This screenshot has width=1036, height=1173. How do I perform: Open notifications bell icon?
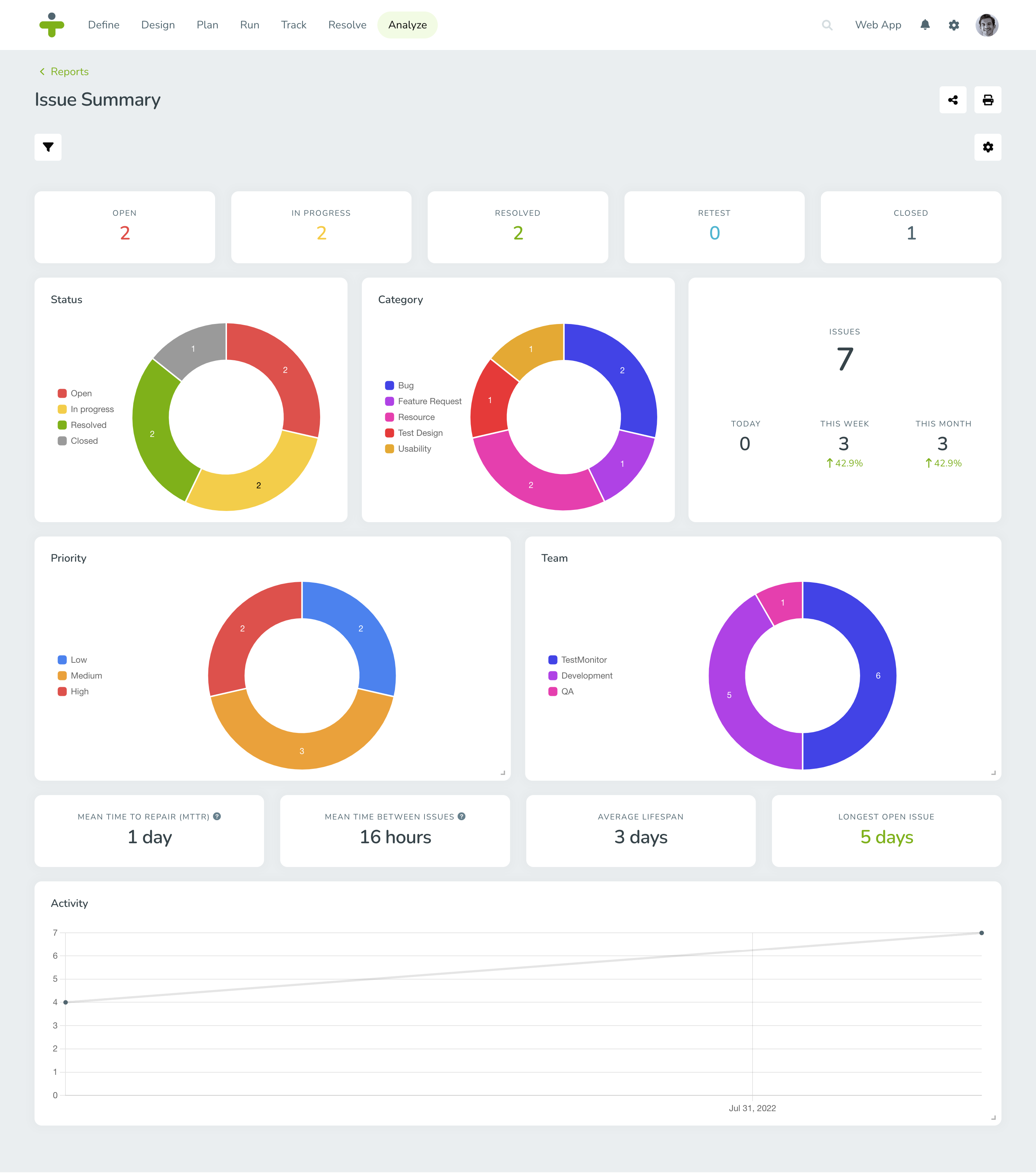click(x=924, y=25)
